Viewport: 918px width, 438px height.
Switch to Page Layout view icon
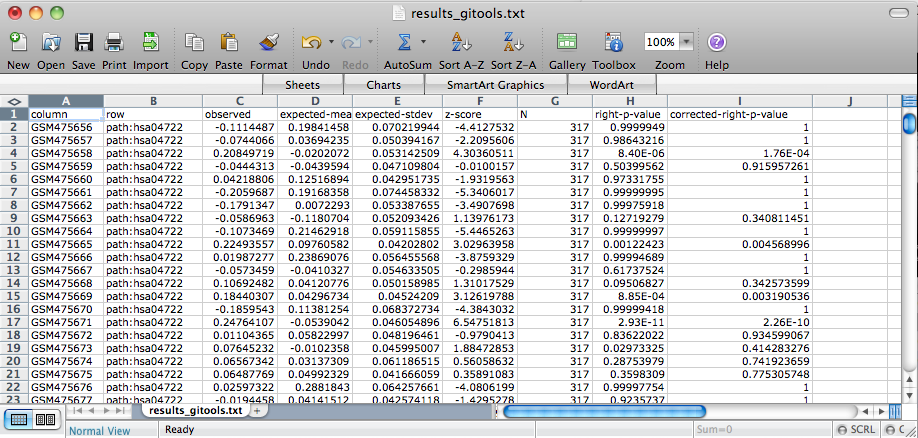pos(45,419)
